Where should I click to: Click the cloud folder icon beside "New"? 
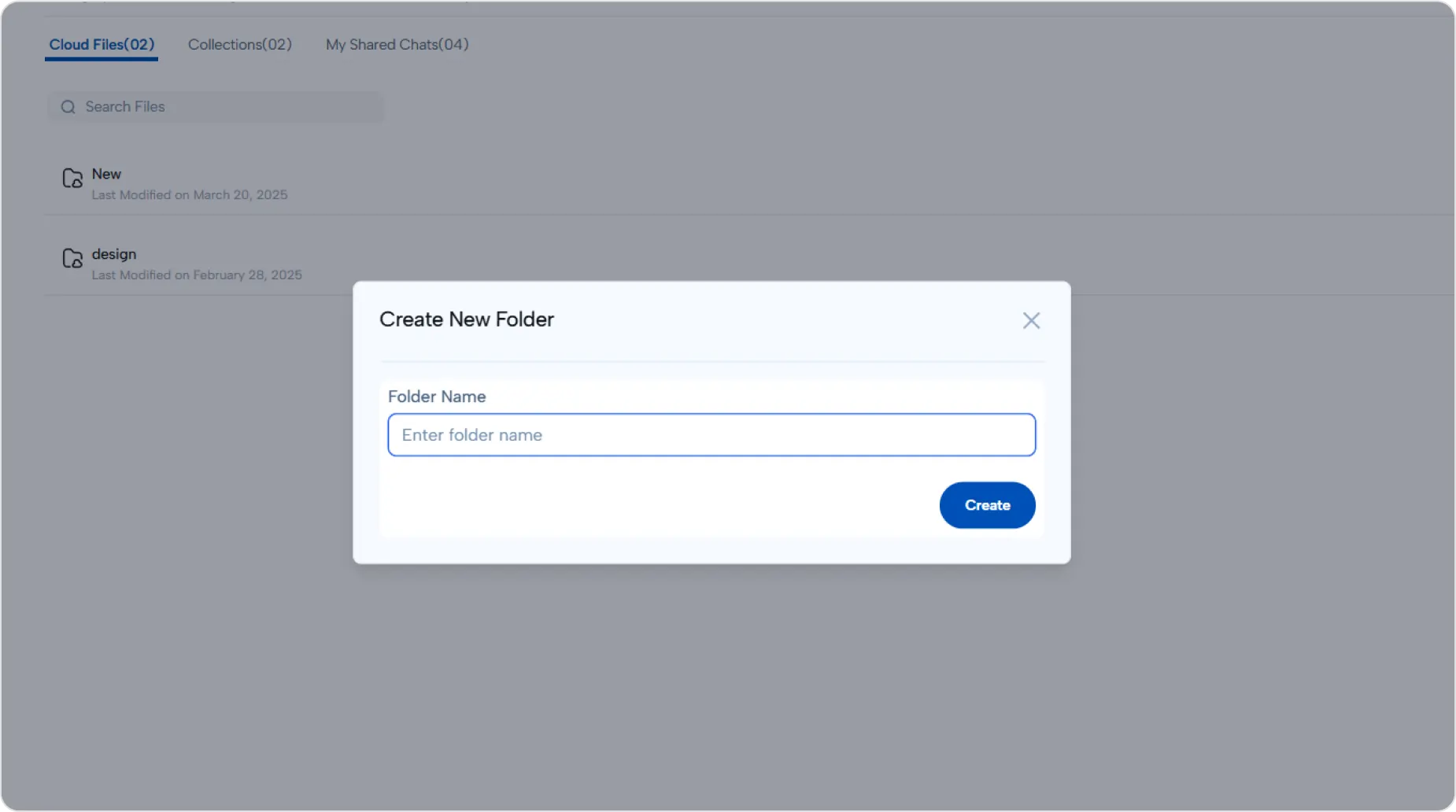[71, 179]
